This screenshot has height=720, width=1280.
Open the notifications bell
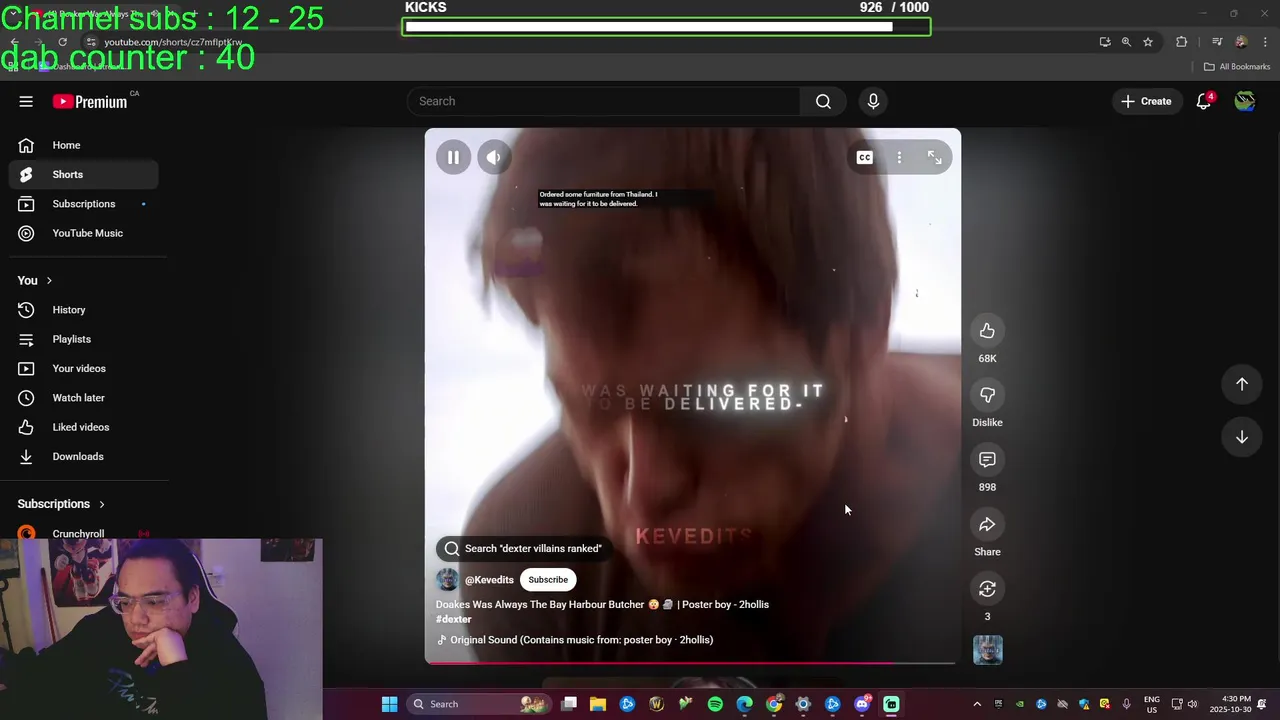1204,101
